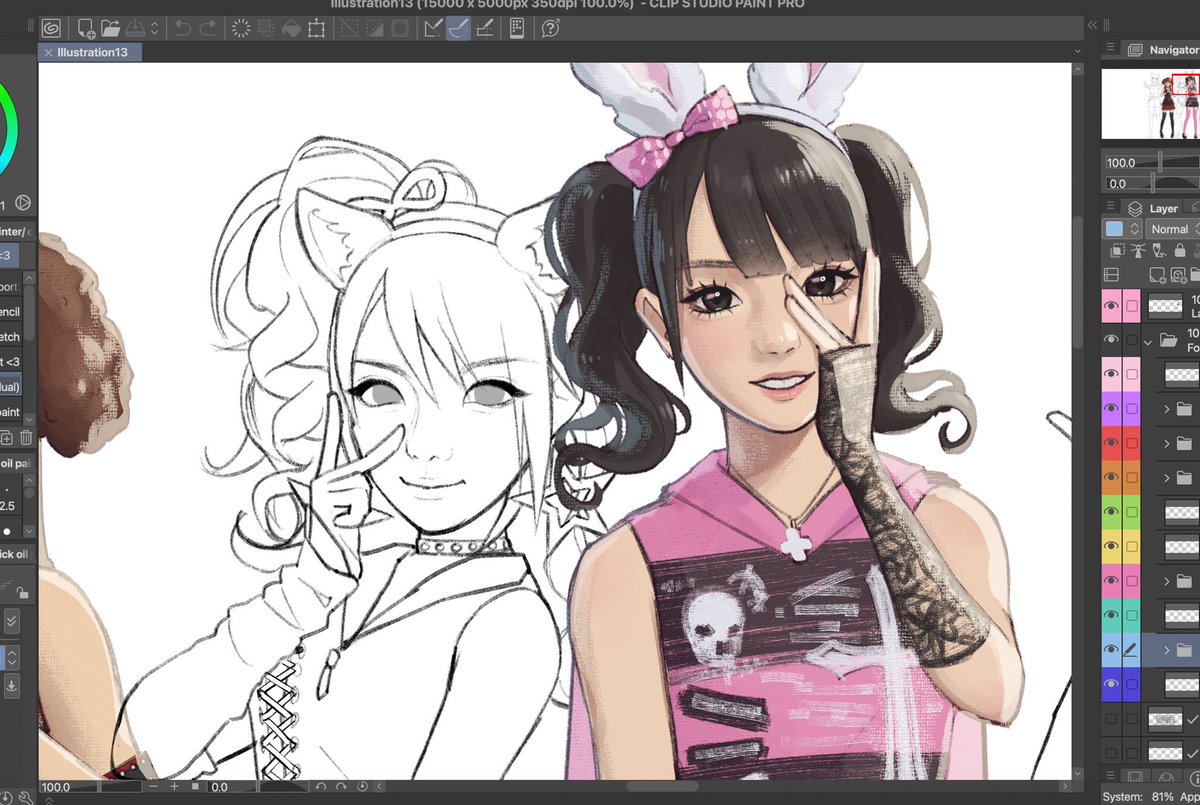Image resolution: width=1200 pixels, height=805 pixels.
Task: Zoom in with canvas plus button
Action: [175, 787]
